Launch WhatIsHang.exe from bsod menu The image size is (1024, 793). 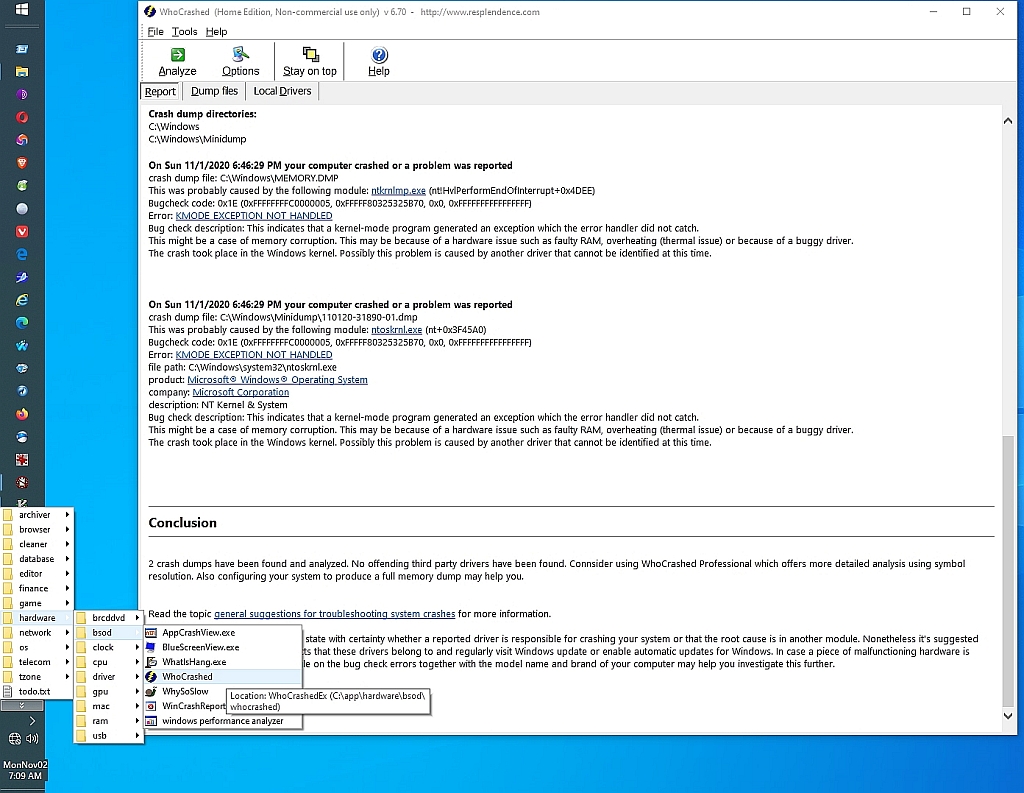(223, 662)
